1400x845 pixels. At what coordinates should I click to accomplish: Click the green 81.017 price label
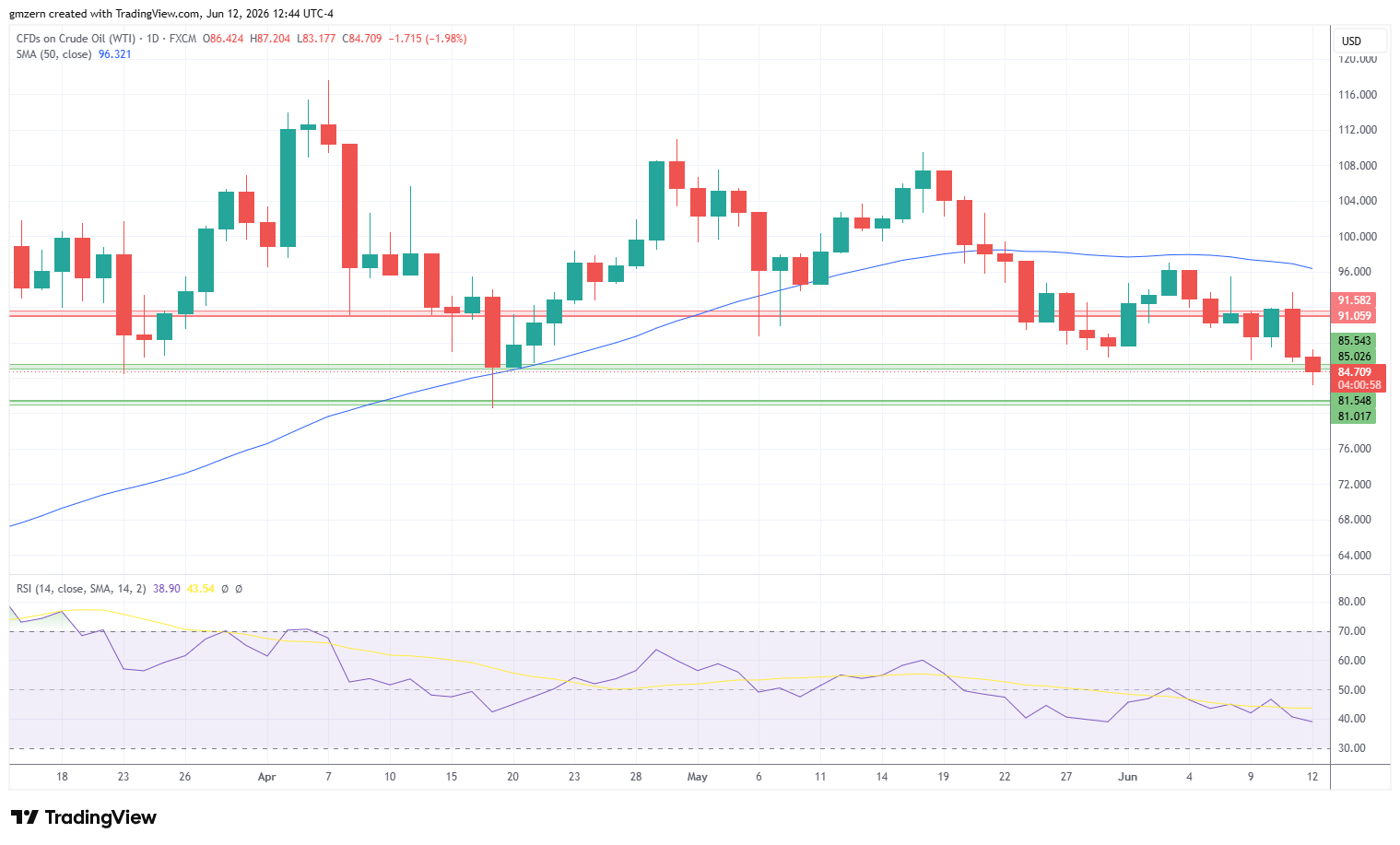click(1354, 417)
